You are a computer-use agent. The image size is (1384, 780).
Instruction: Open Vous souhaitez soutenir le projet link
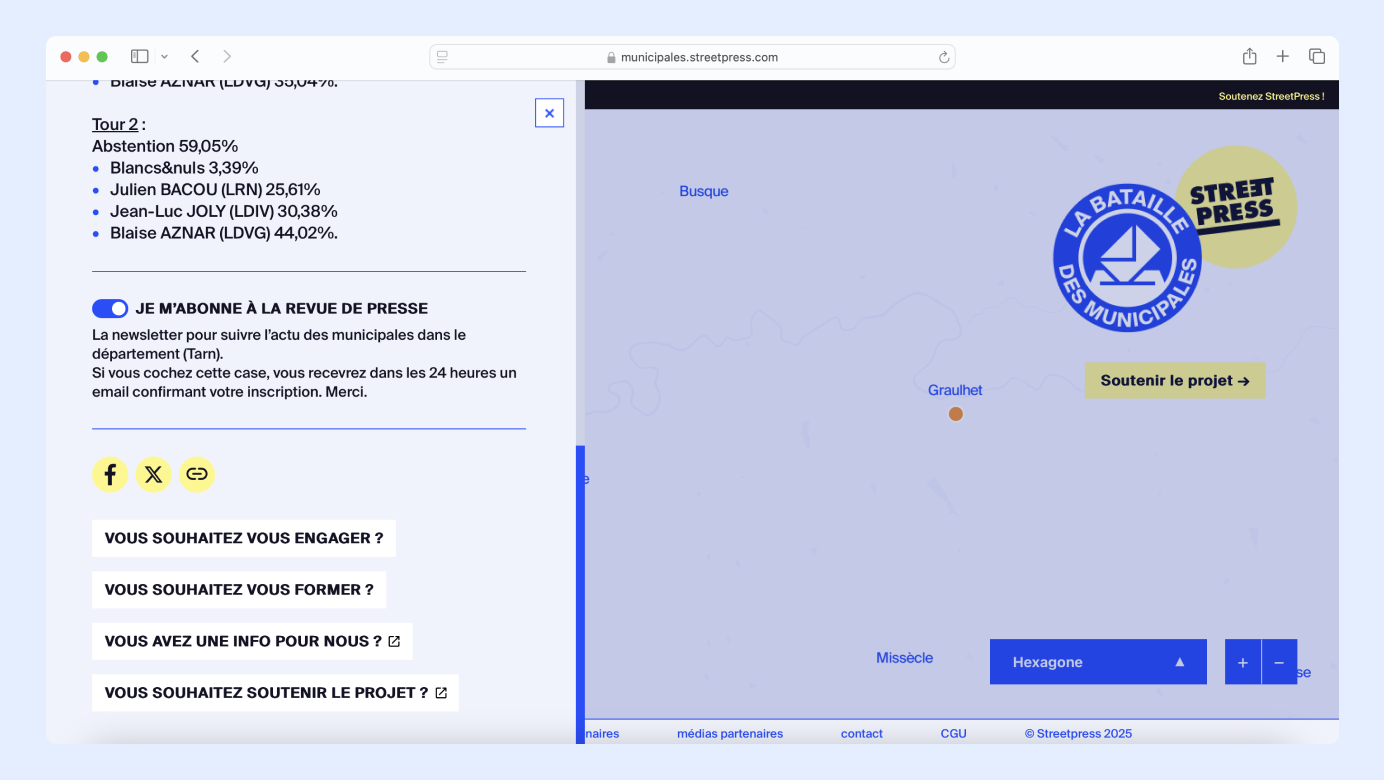point(275,693)
